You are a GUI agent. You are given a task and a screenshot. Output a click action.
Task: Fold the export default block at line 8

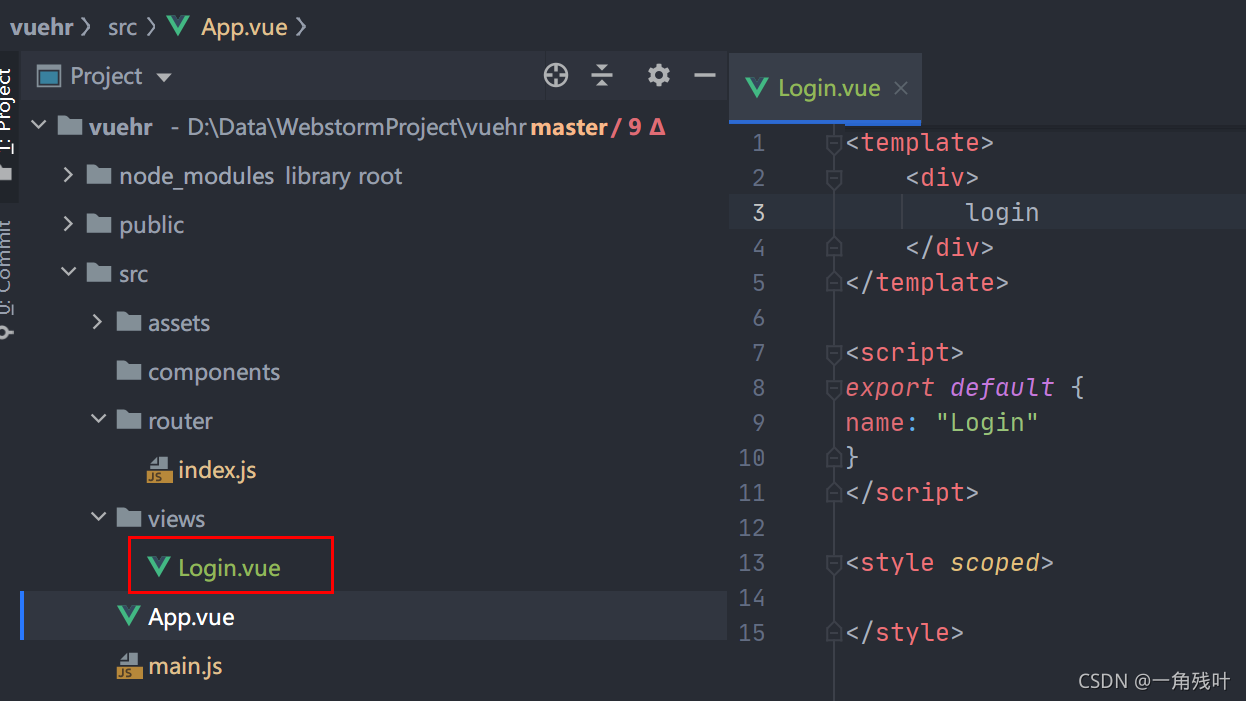[x=834, y=388]
